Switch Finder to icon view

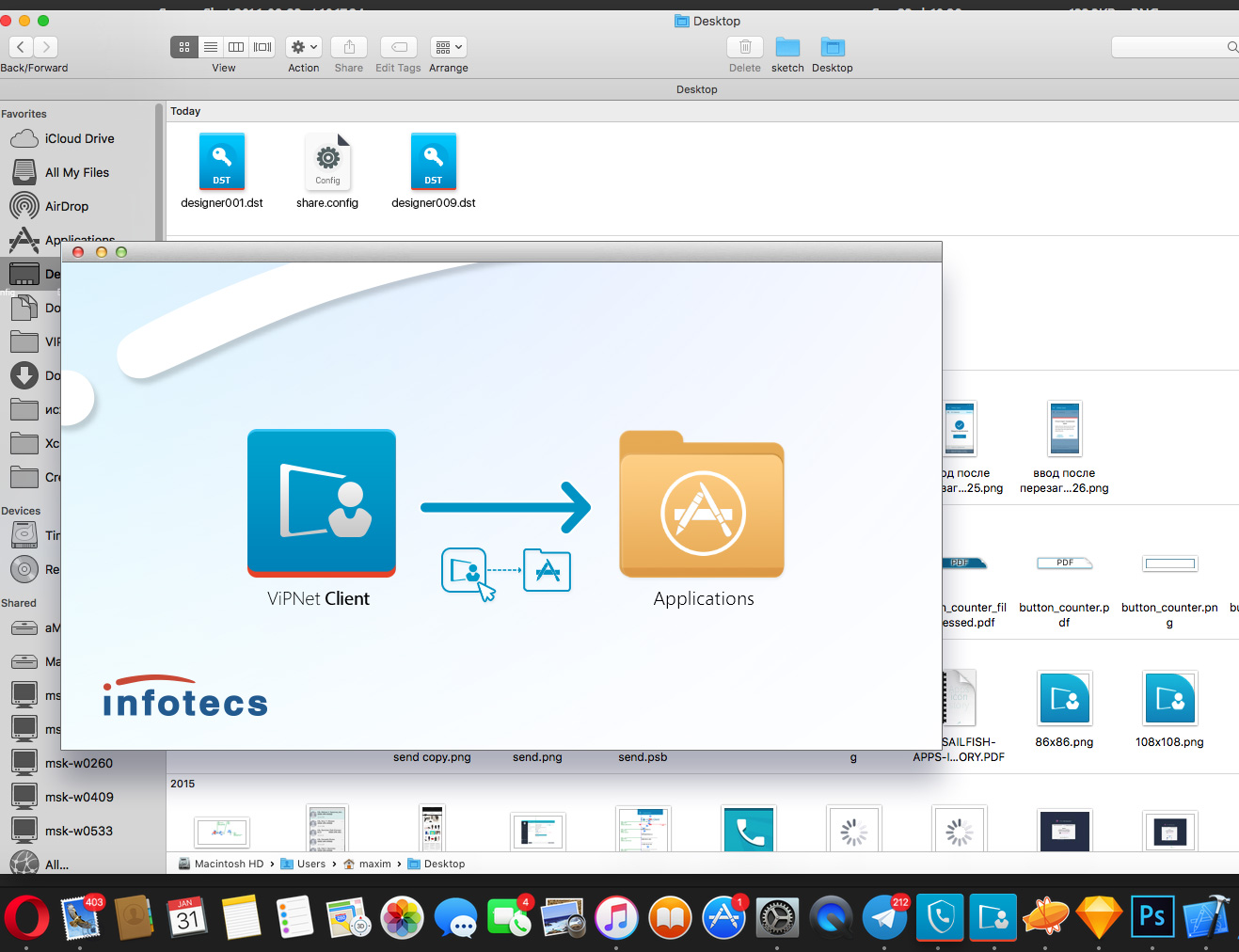tap(184, 46)
